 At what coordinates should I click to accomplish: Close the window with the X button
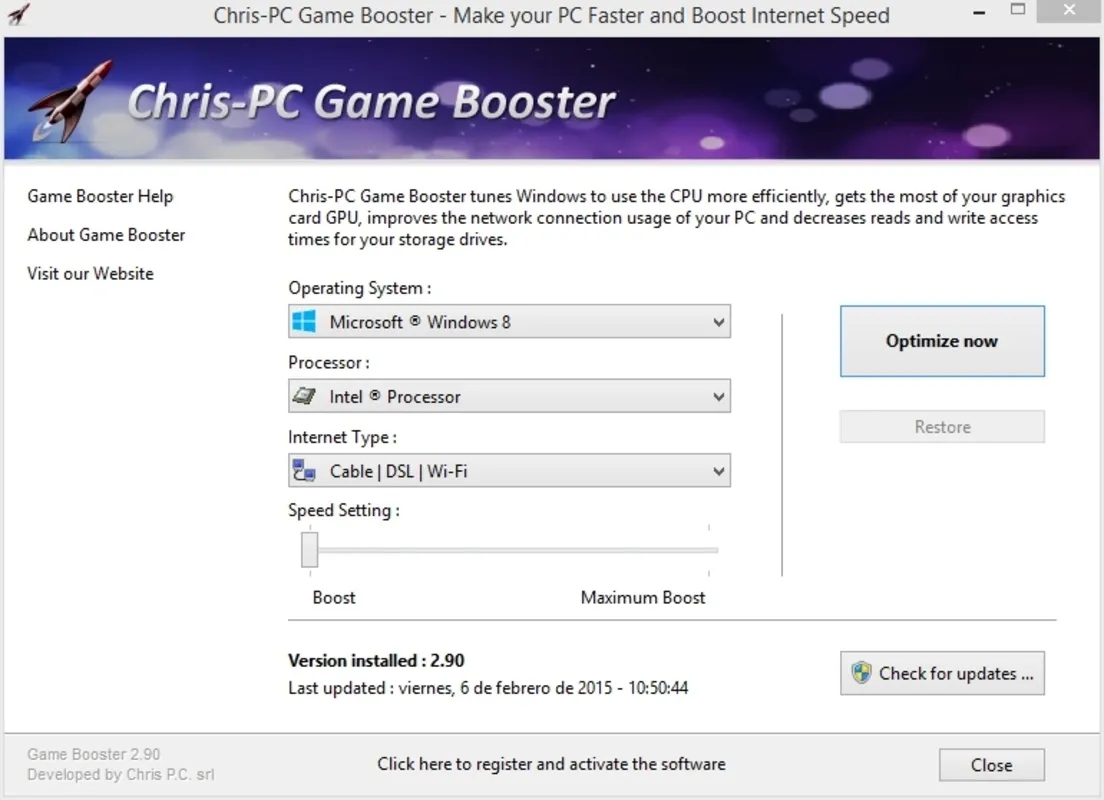[x=1069, y=11]
